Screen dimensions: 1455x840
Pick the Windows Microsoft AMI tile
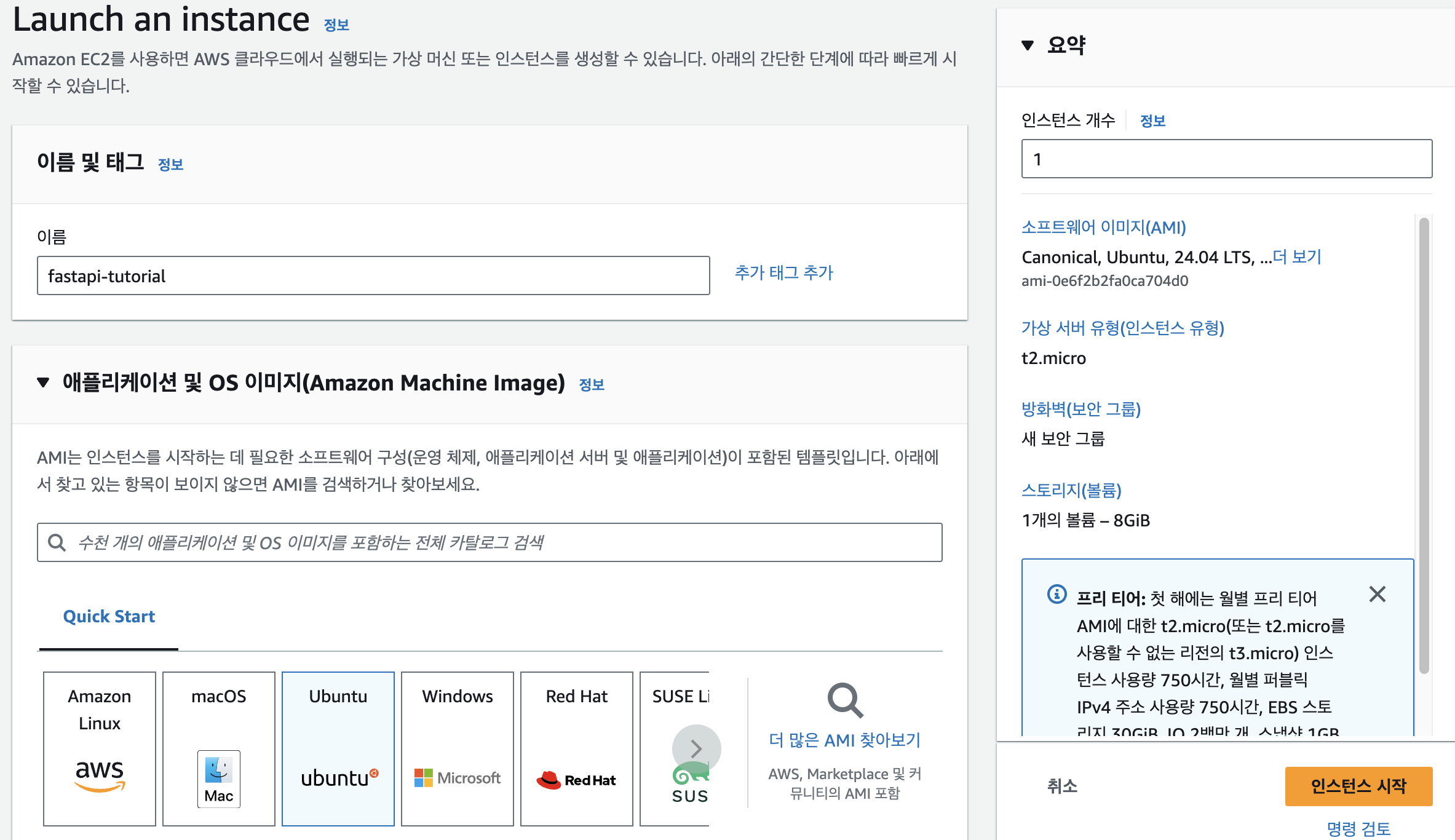click(x=457, y=748)
